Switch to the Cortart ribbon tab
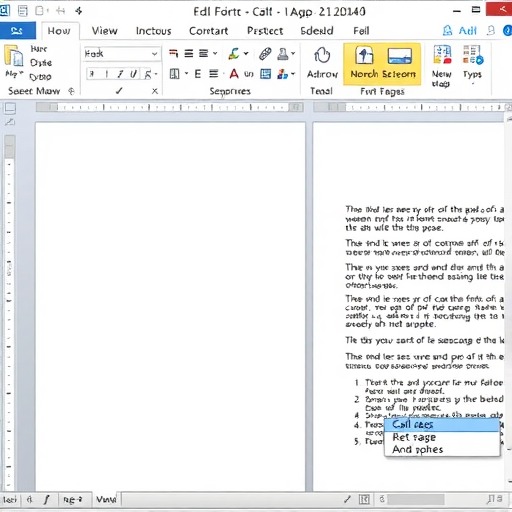Viewport: 512px width, 512px height. 209,31
